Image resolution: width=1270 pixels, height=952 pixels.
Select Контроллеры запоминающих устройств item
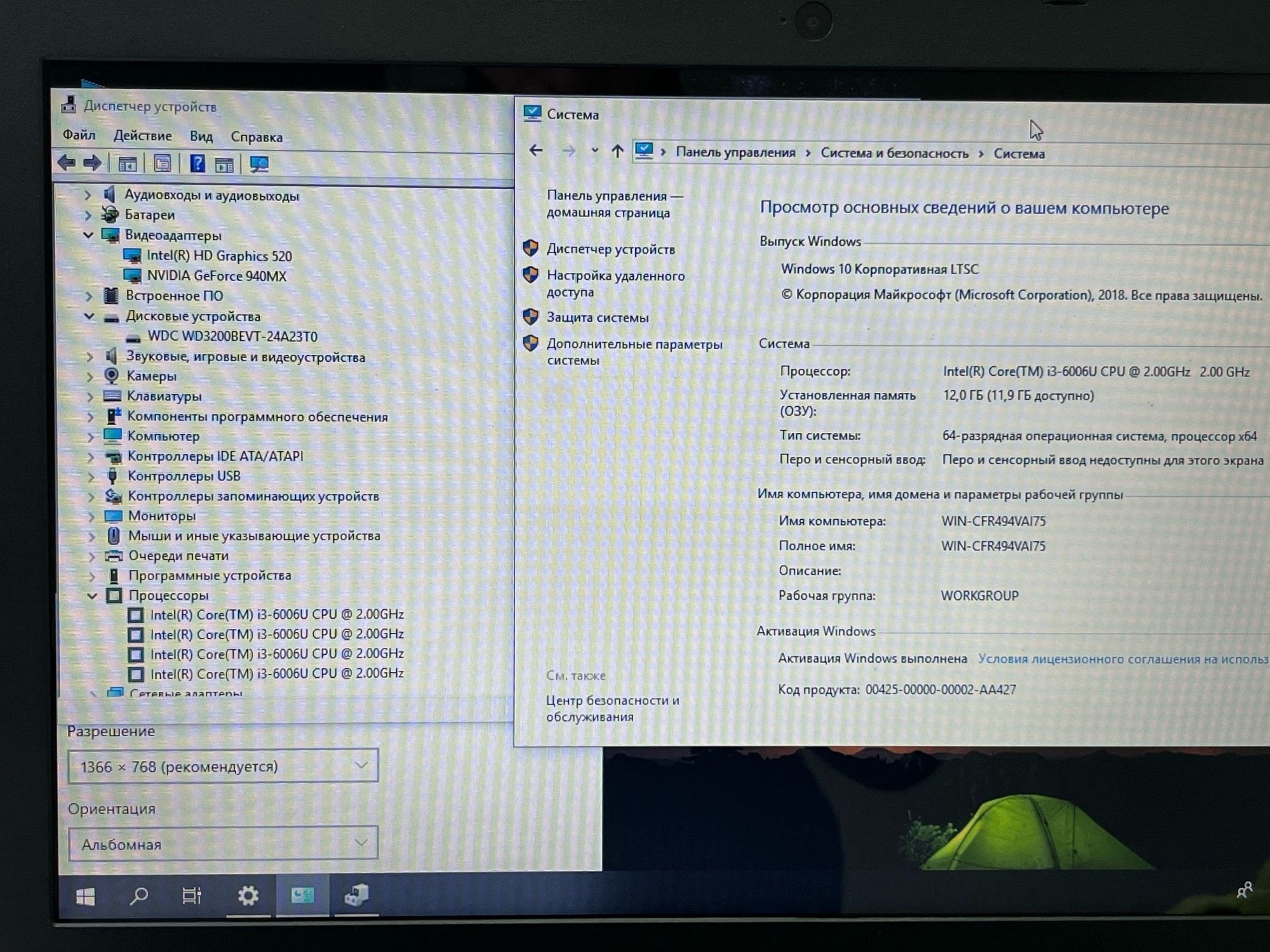pyautogui.click(x=253, y=496)
